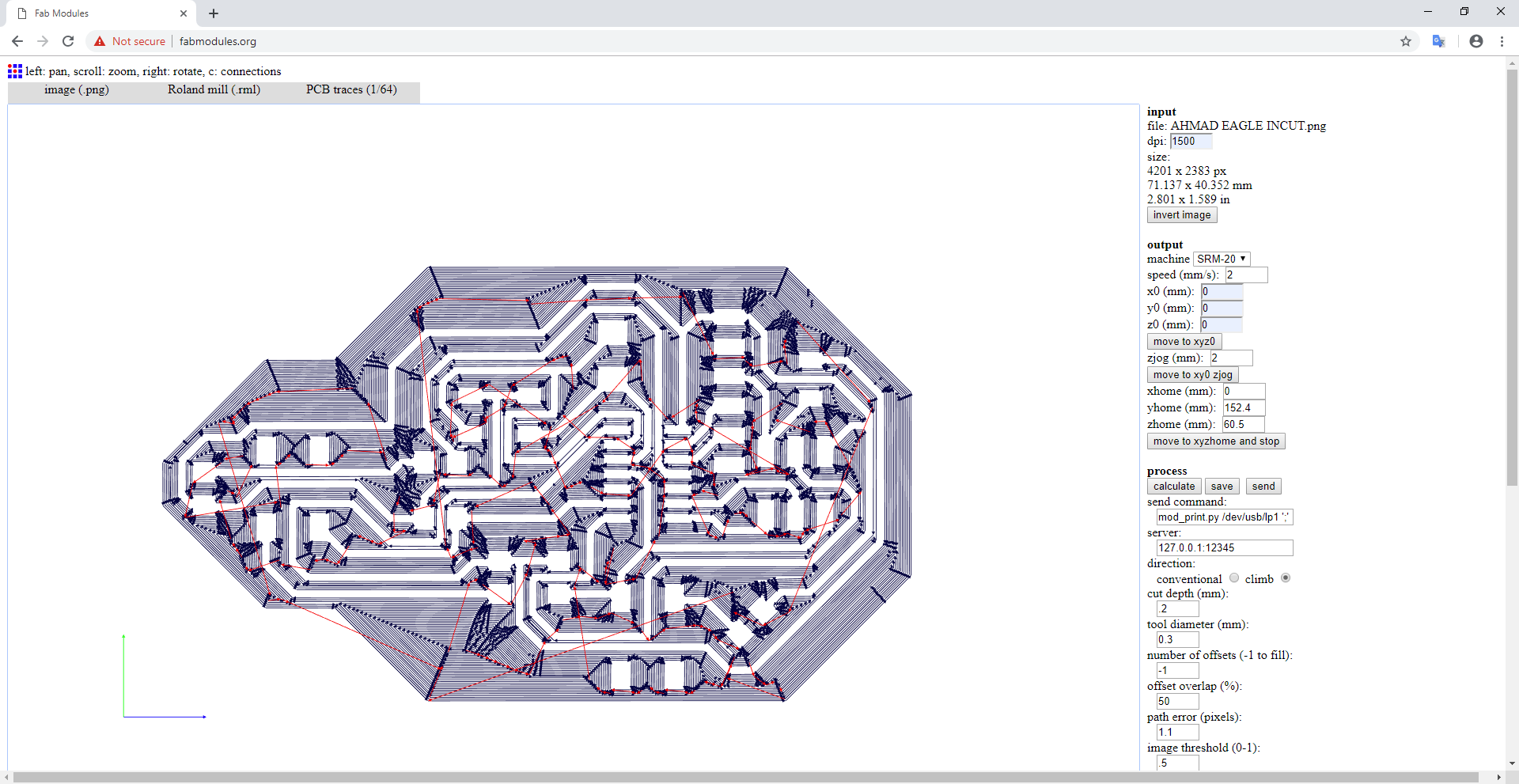
Task: Click the dpi input field
Action: pyautogui.click(x=1191, y=142)
